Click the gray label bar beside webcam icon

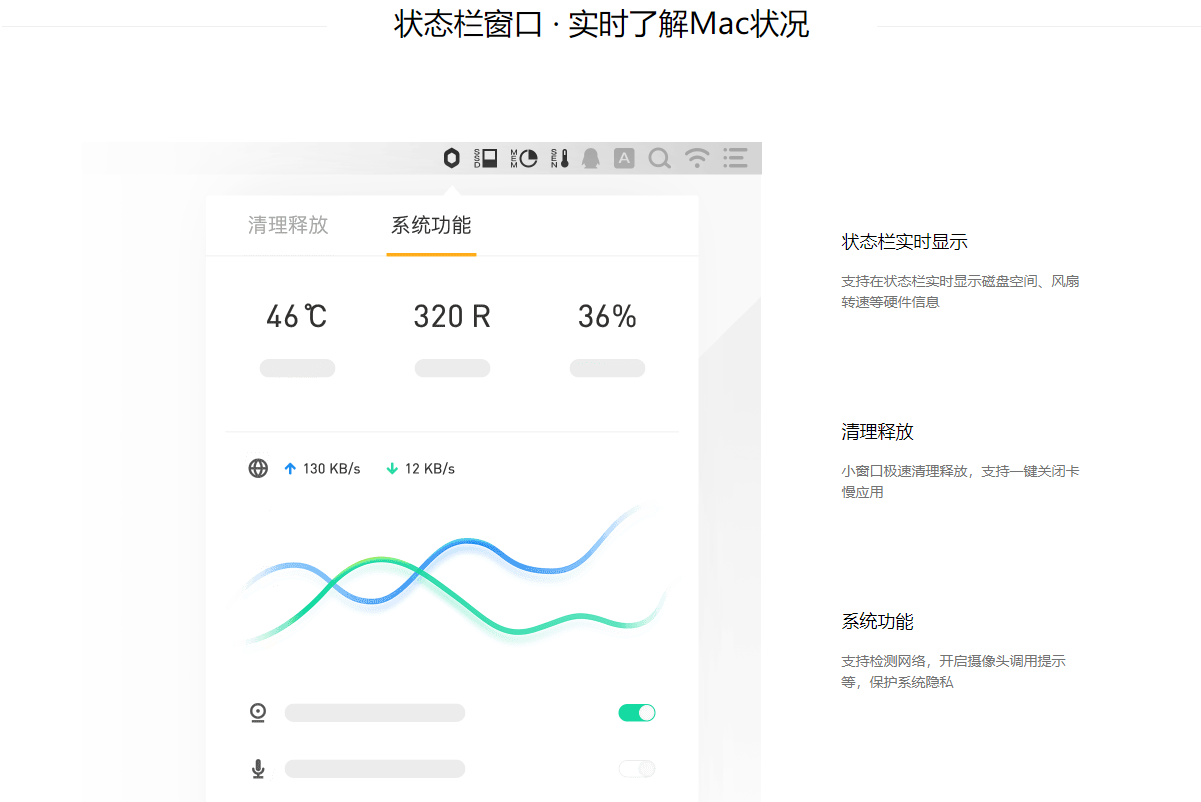pos(375,713)
